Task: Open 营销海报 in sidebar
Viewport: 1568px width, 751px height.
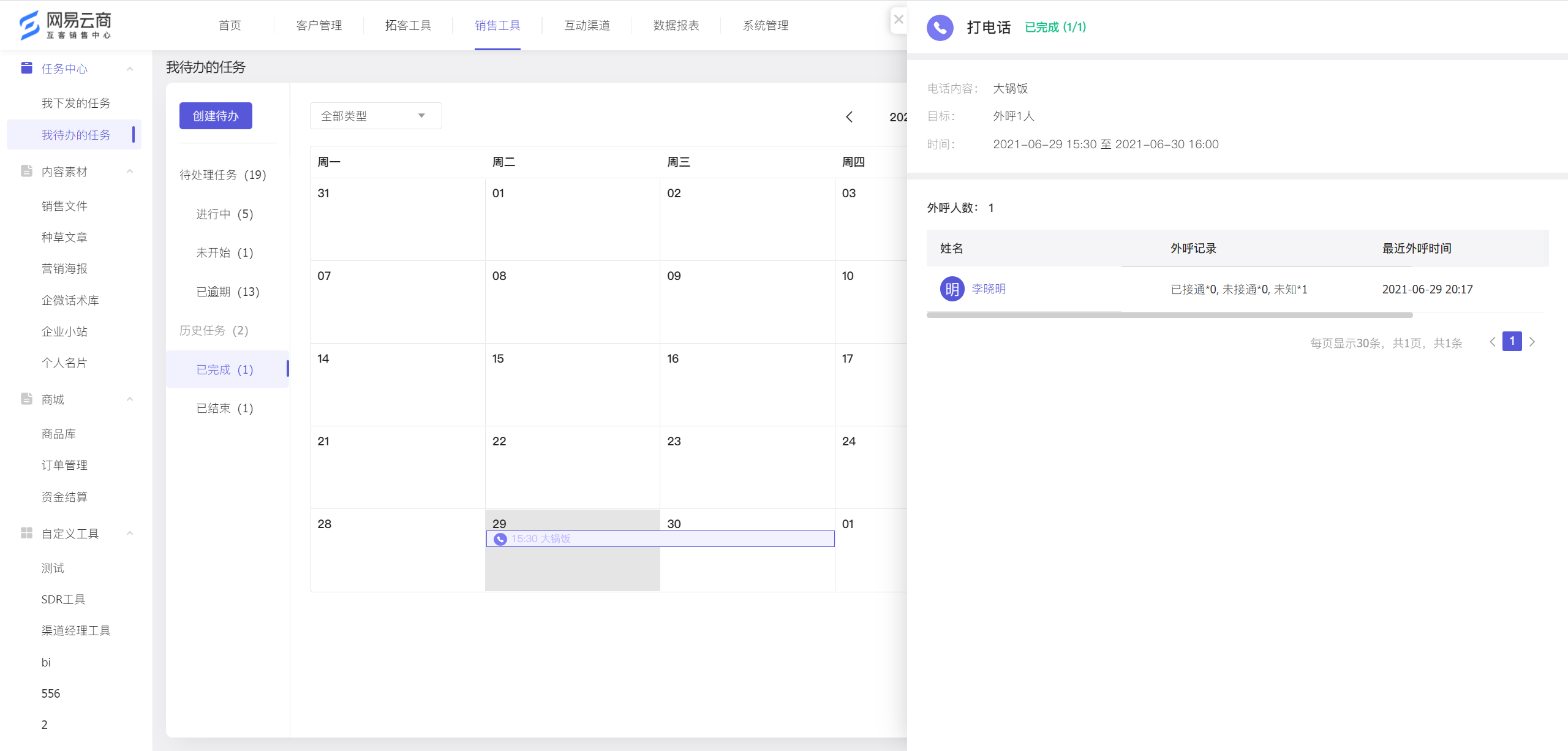Action: (64, 268)
